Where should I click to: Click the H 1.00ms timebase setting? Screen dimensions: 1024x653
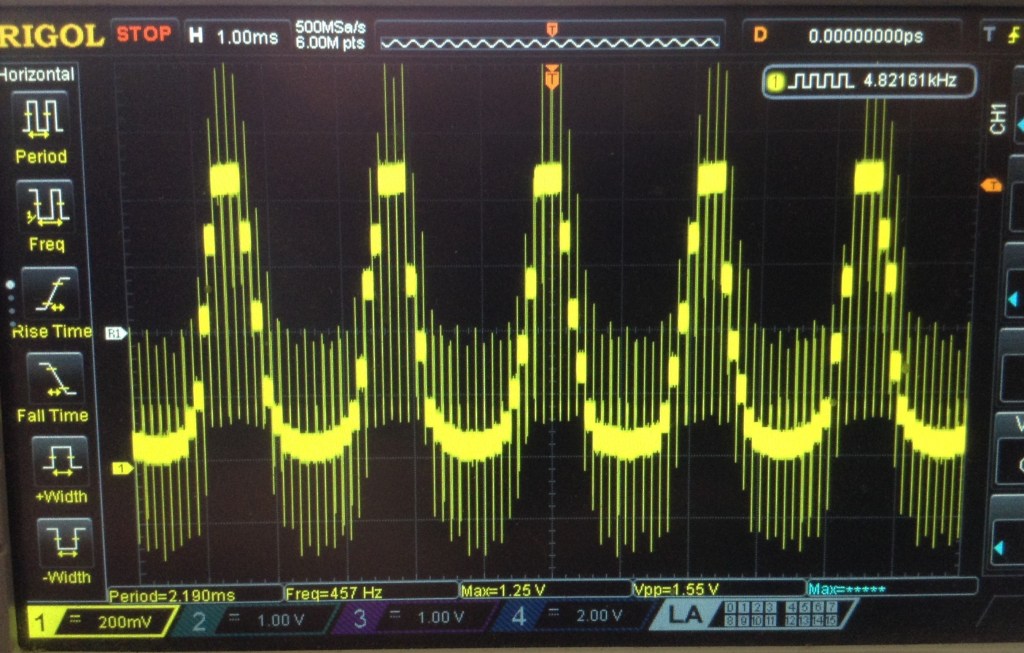click(x=235, y=35)
